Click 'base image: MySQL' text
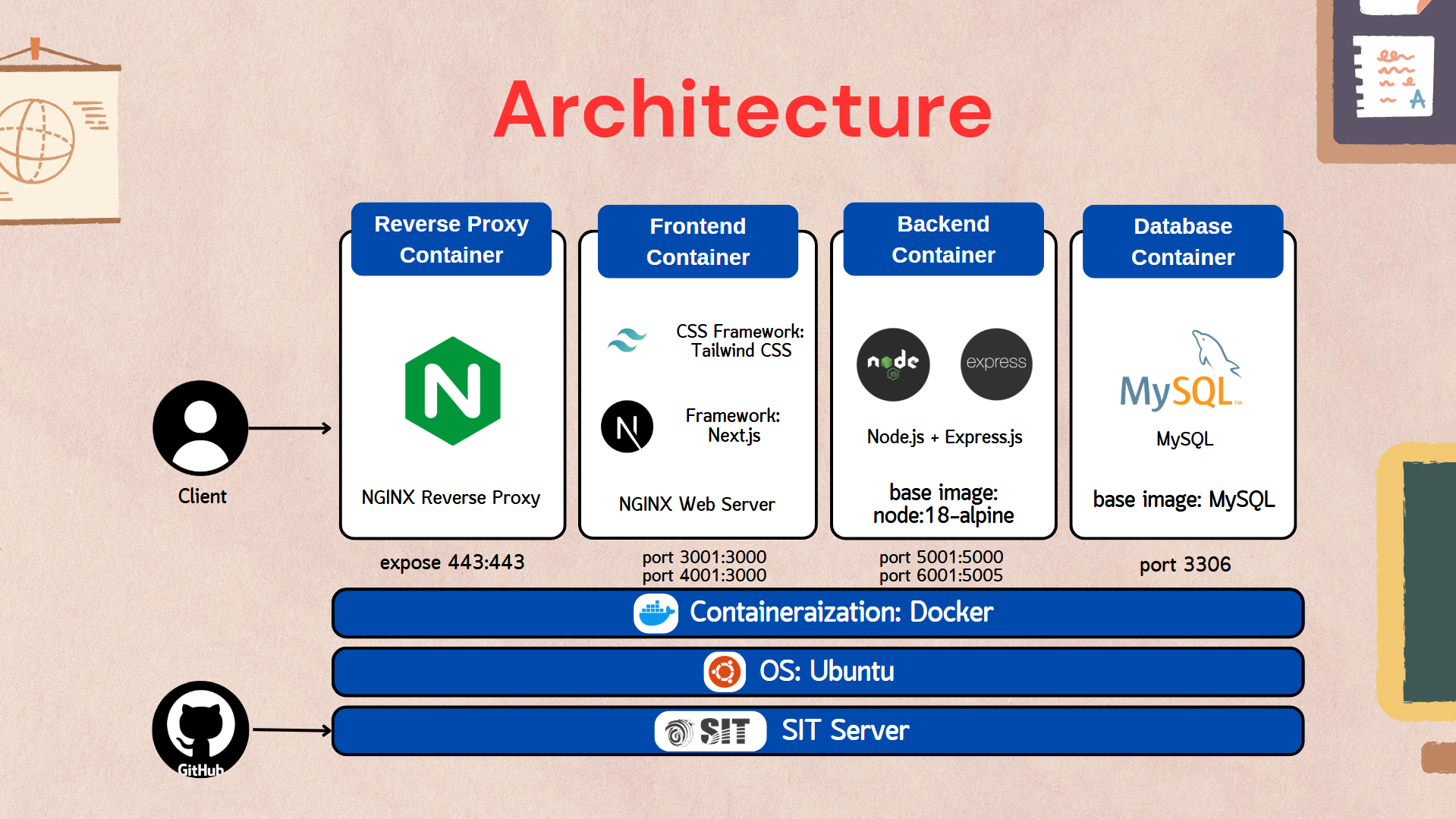This screenshot has width=1456, height=819. 1184,499
